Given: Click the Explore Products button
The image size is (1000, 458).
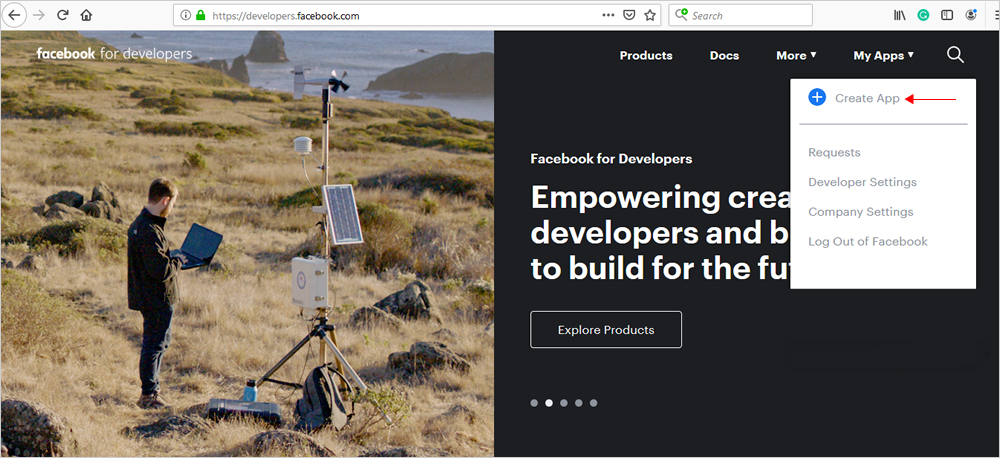Looking at the screenshot, I should (x=606, y=330).
